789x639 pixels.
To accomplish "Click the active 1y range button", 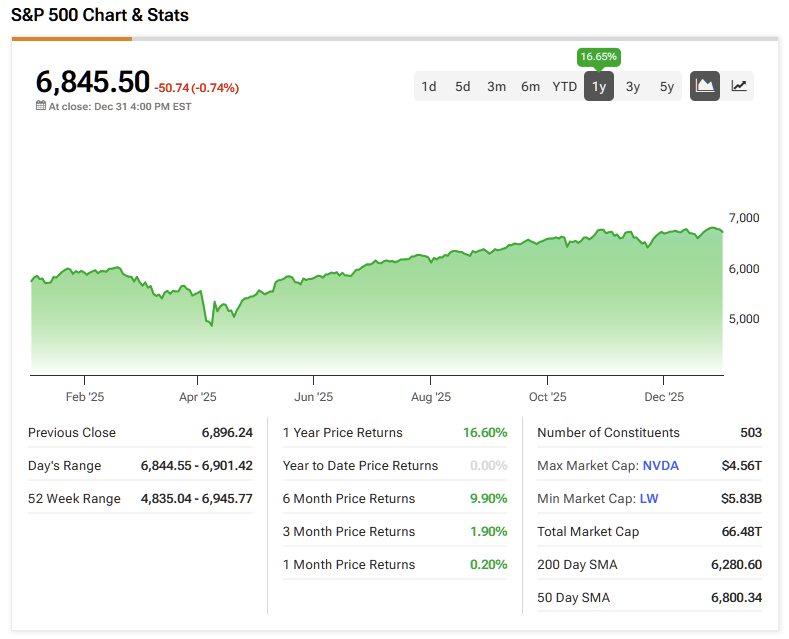I will point(599,86).
